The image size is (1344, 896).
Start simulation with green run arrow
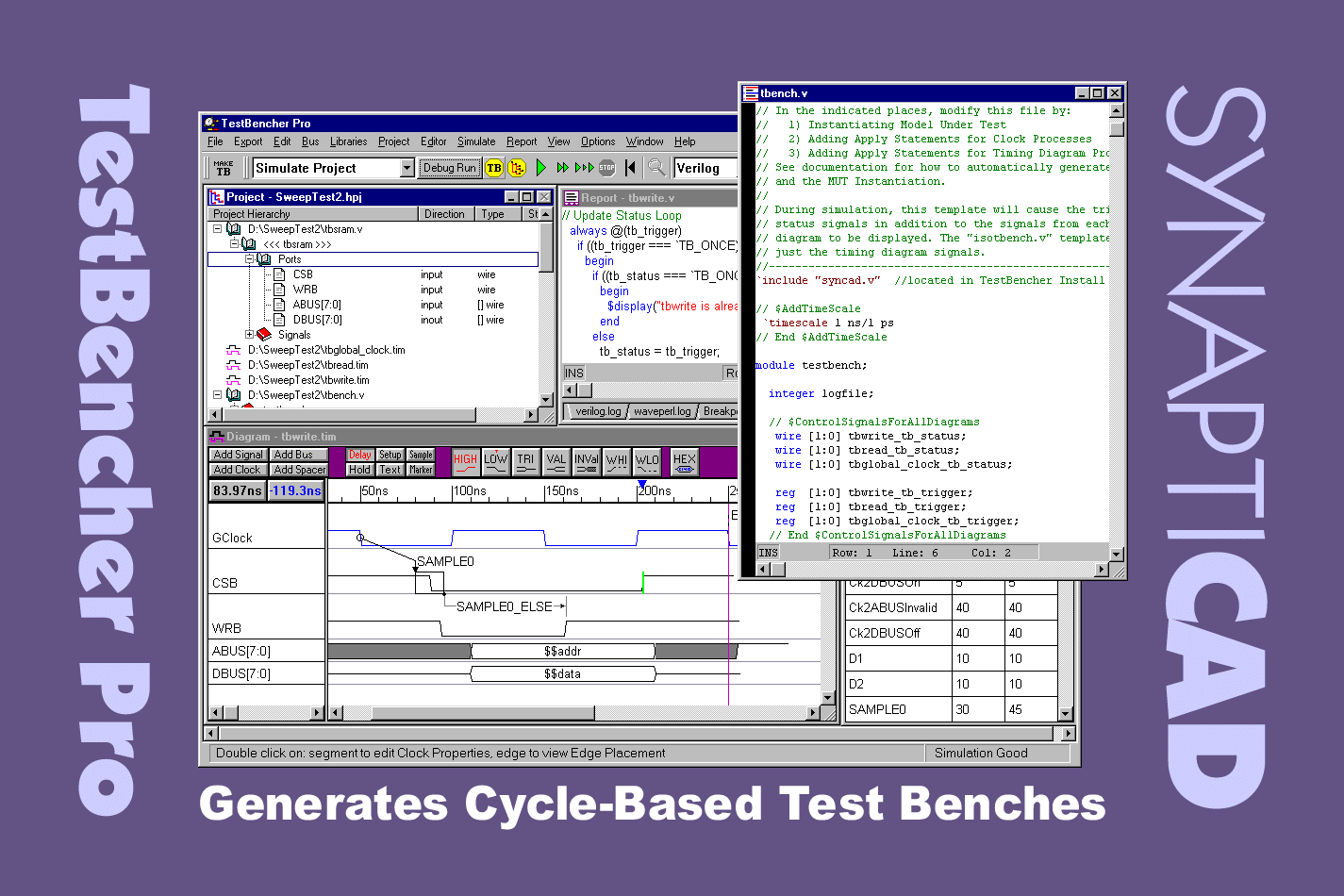(x=540, y=168)
